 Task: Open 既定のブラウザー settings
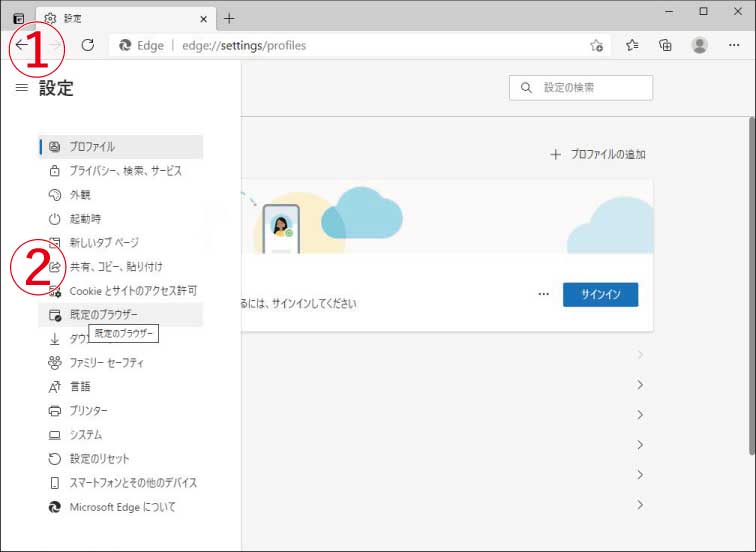(x=104, y=315)
